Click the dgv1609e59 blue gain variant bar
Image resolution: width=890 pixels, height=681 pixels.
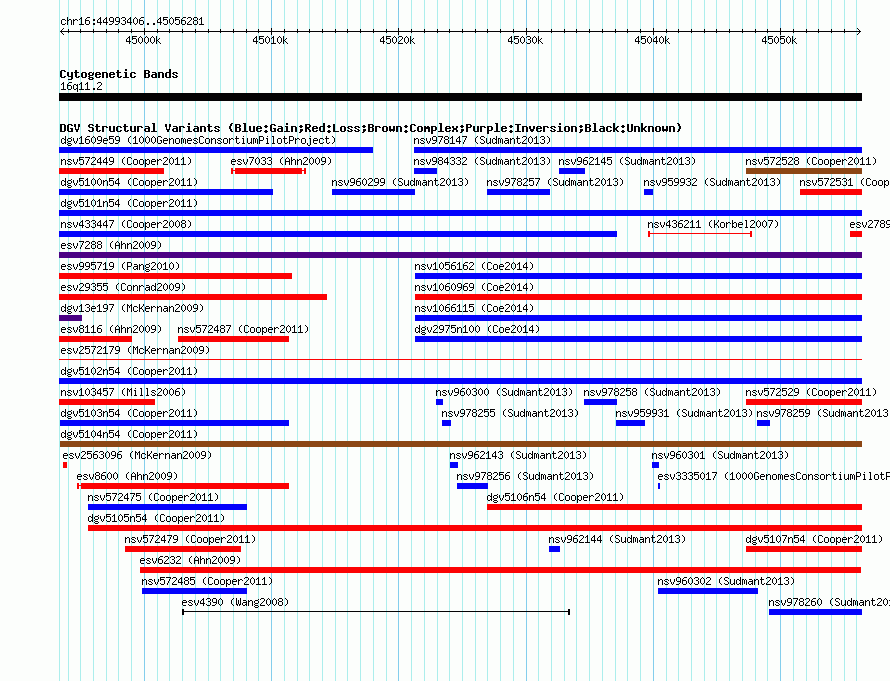click(216, 150)
